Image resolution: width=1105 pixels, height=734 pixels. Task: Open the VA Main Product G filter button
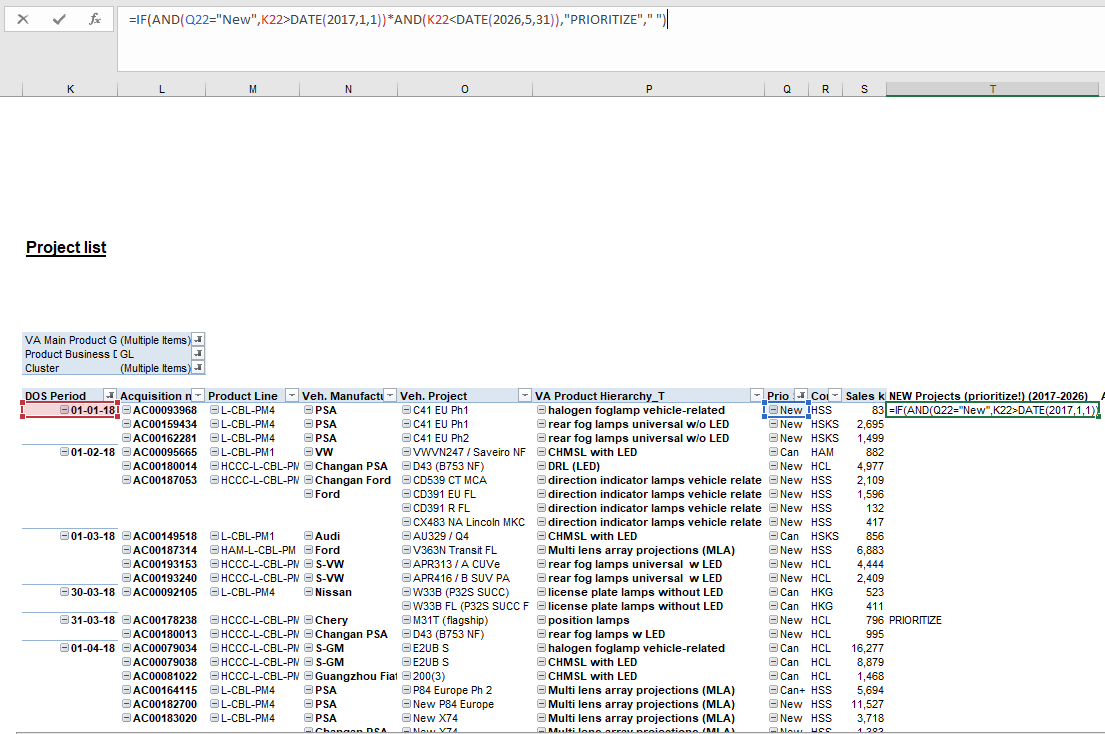pos(199,340)
